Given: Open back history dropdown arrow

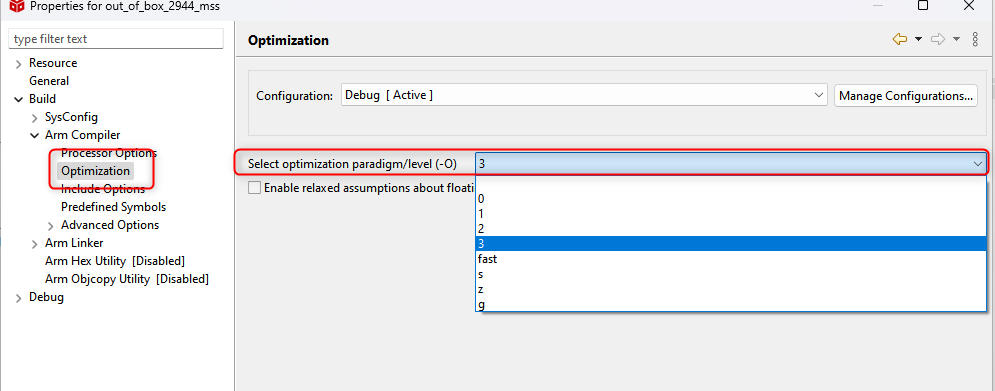Looking at the screenshot, I should [918, 39].
